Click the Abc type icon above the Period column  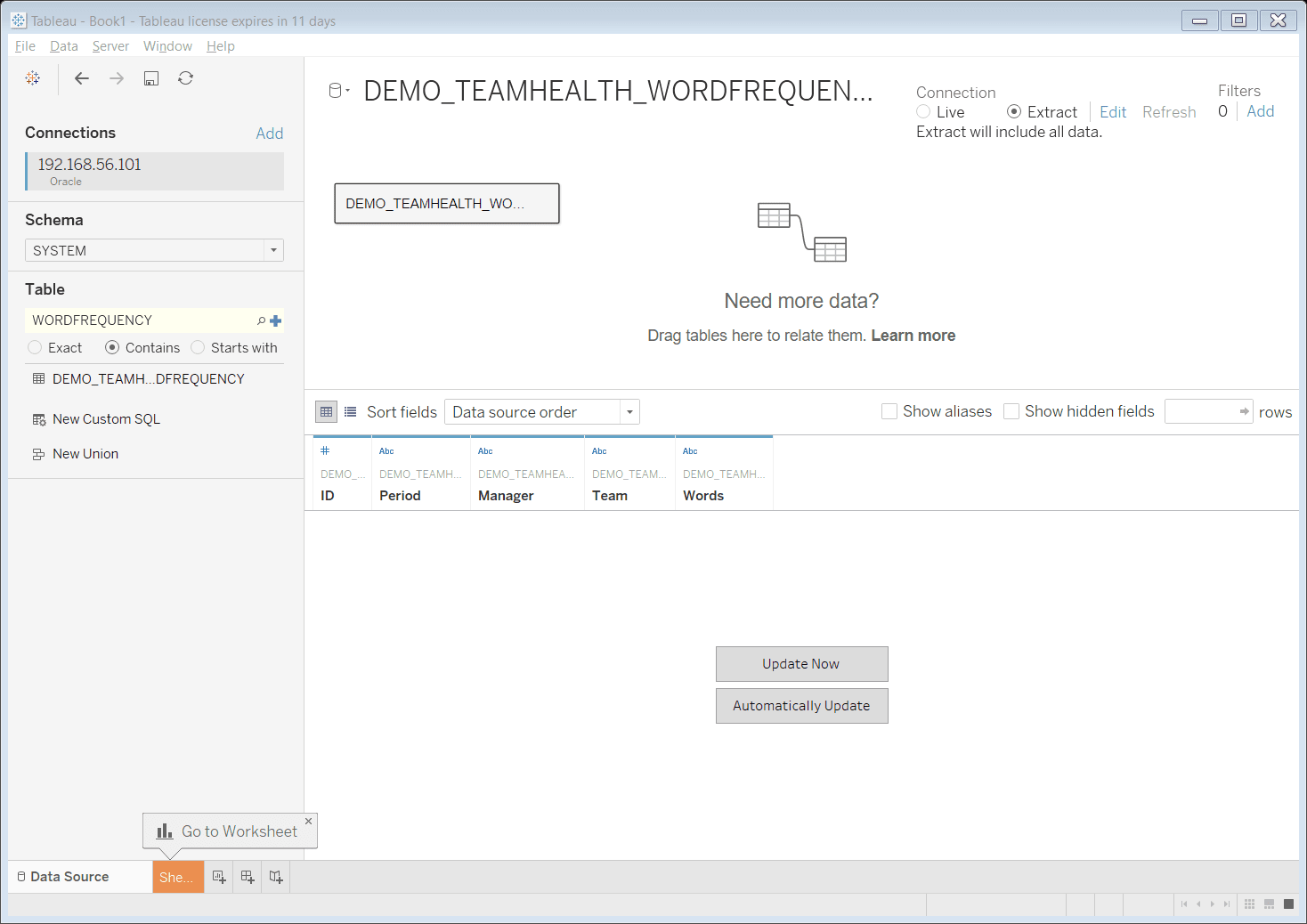tap(386, 451)
